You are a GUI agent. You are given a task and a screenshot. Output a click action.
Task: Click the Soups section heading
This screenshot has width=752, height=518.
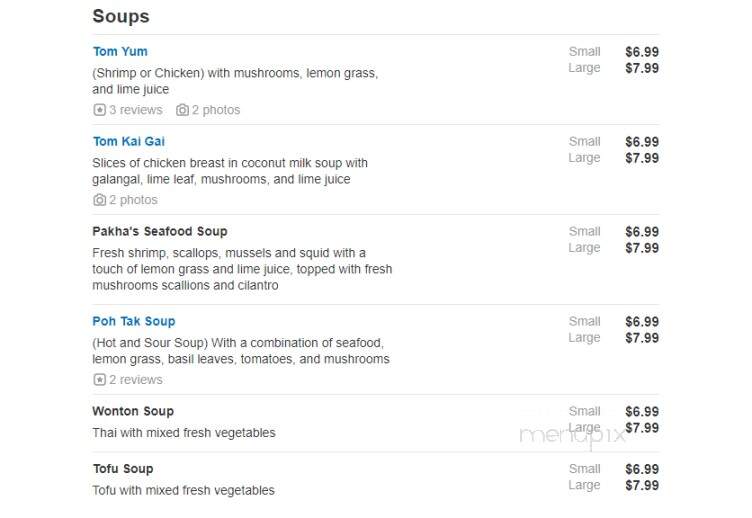tap(121, 16)
